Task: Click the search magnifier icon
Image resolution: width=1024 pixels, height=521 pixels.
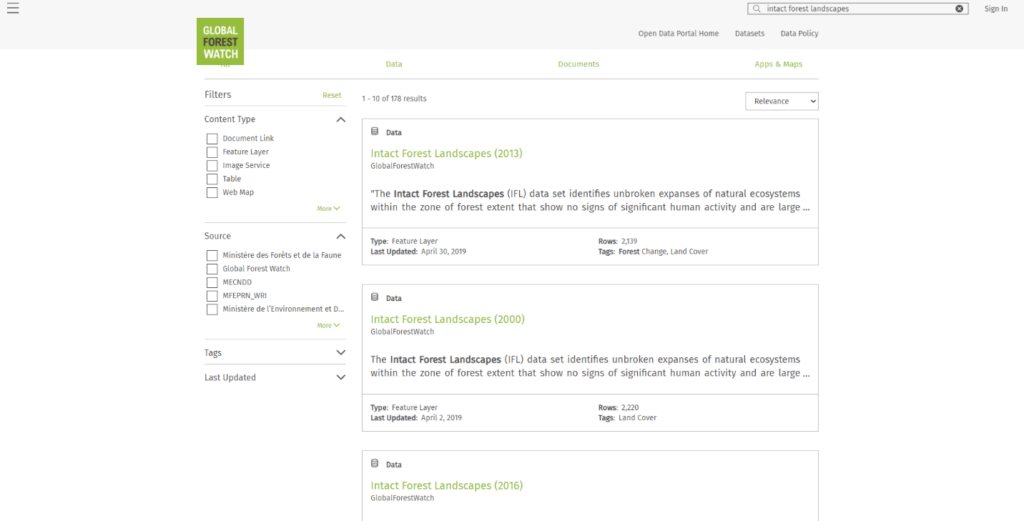Action: pyautogui.click(x=756, y=9)
